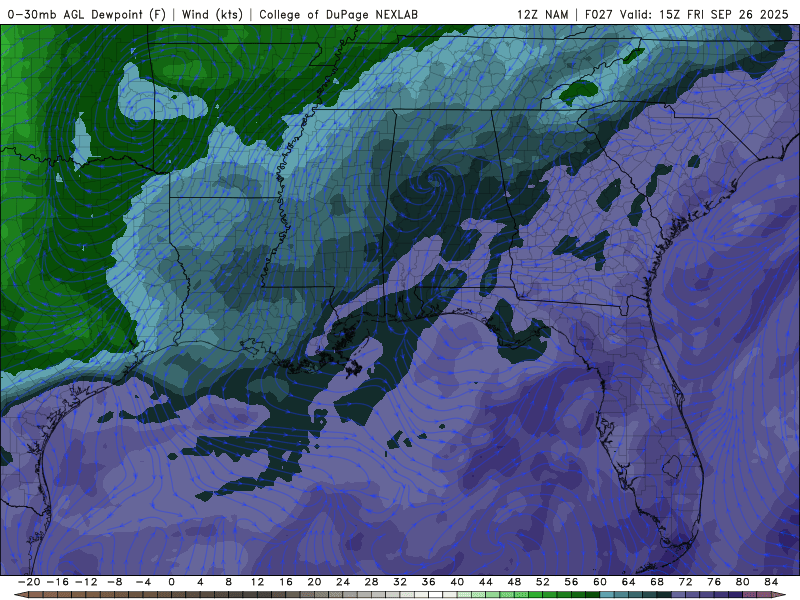Screen dimensions: 800x600
Task: Select the 72 legend value
Action: [686, 582]
